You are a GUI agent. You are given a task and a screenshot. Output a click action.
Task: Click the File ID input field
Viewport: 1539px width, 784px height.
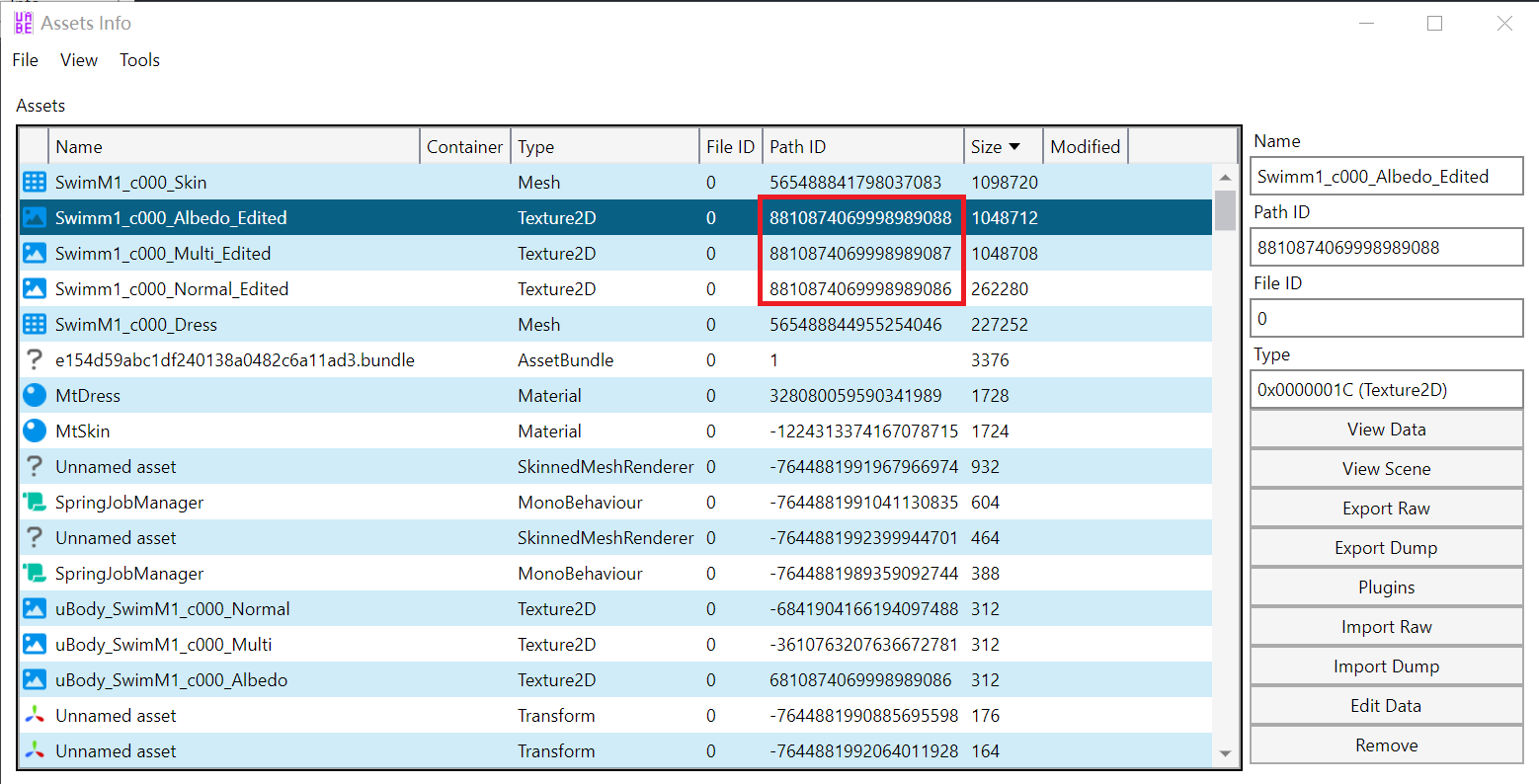[1386, 319]
